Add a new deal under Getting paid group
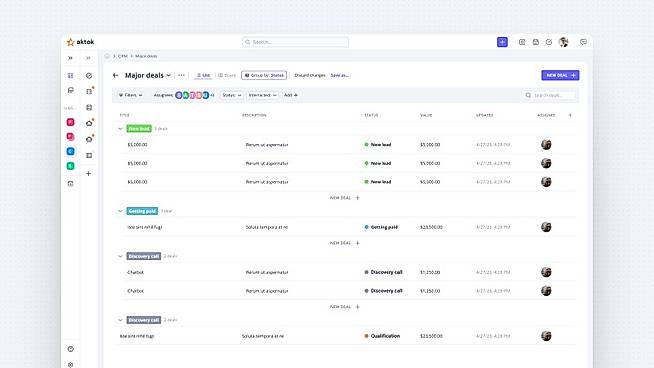 pos(345,243)
